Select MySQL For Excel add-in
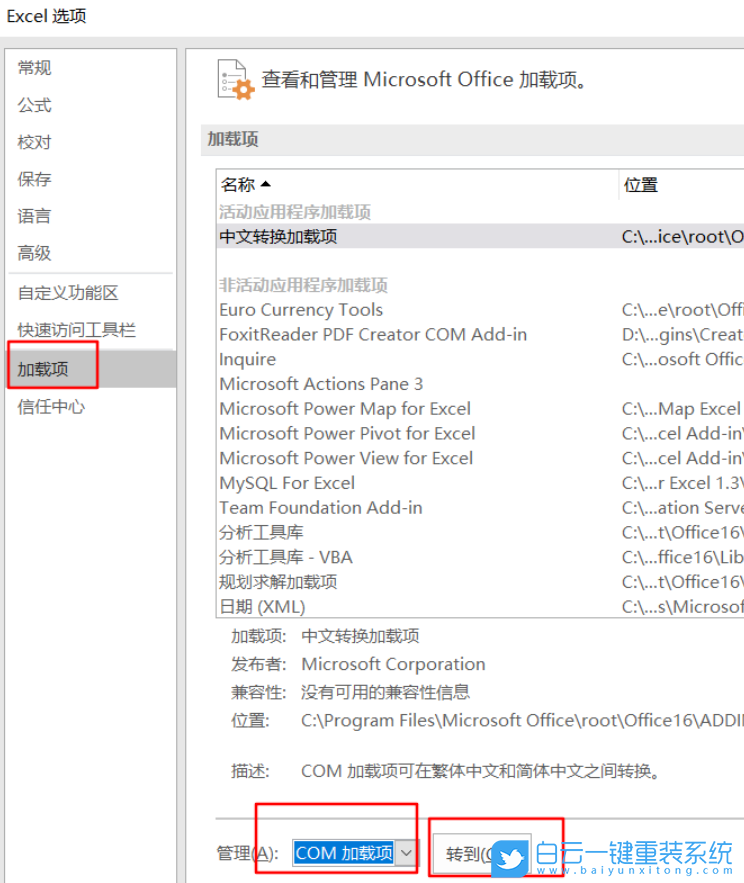Viewport: 744px width, 883px height. [480, 483]
